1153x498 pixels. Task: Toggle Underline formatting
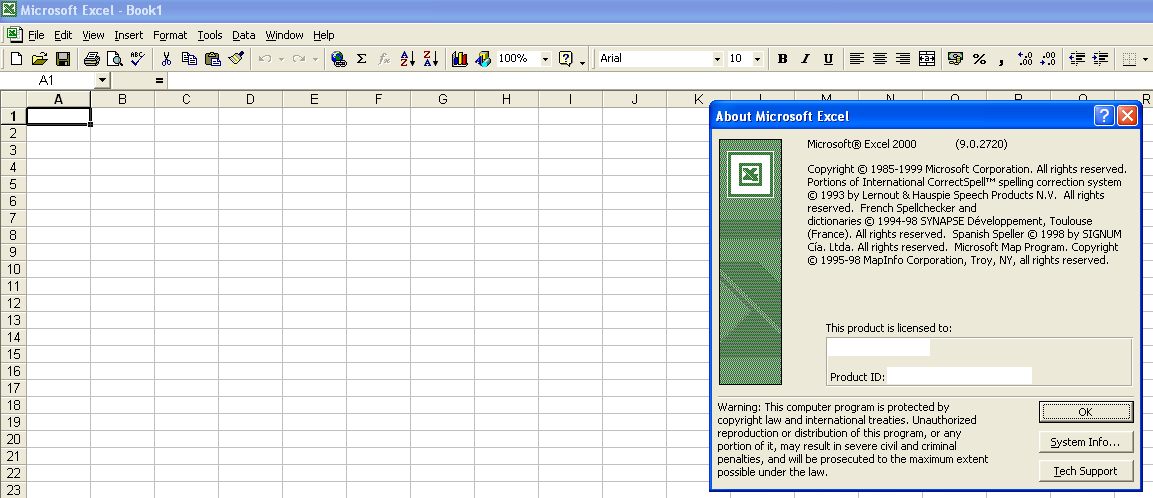click(x=828, y=59)
